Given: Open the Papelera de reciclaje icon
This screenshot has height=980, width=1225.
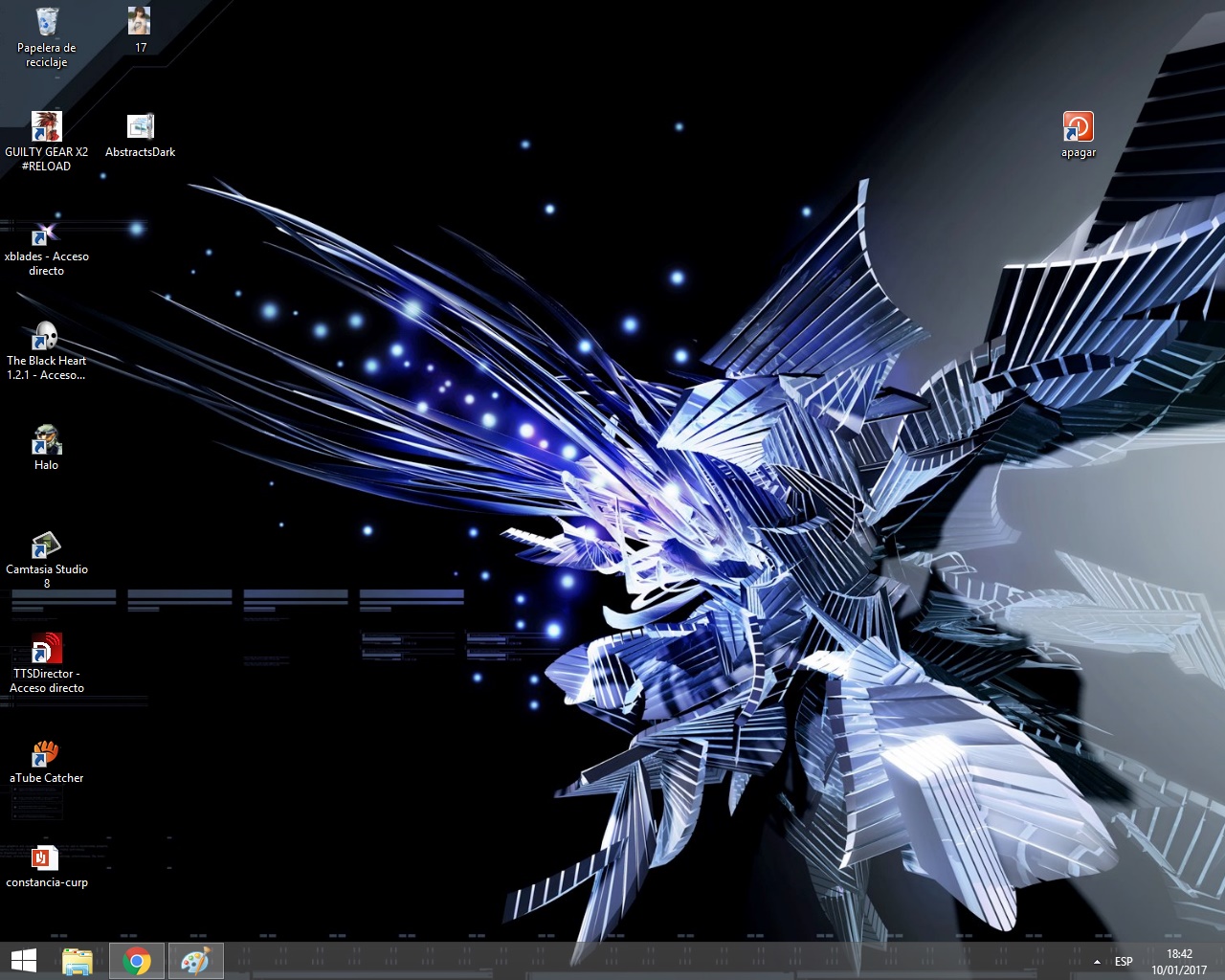Looking at the screenshot, I should (46, 23).
